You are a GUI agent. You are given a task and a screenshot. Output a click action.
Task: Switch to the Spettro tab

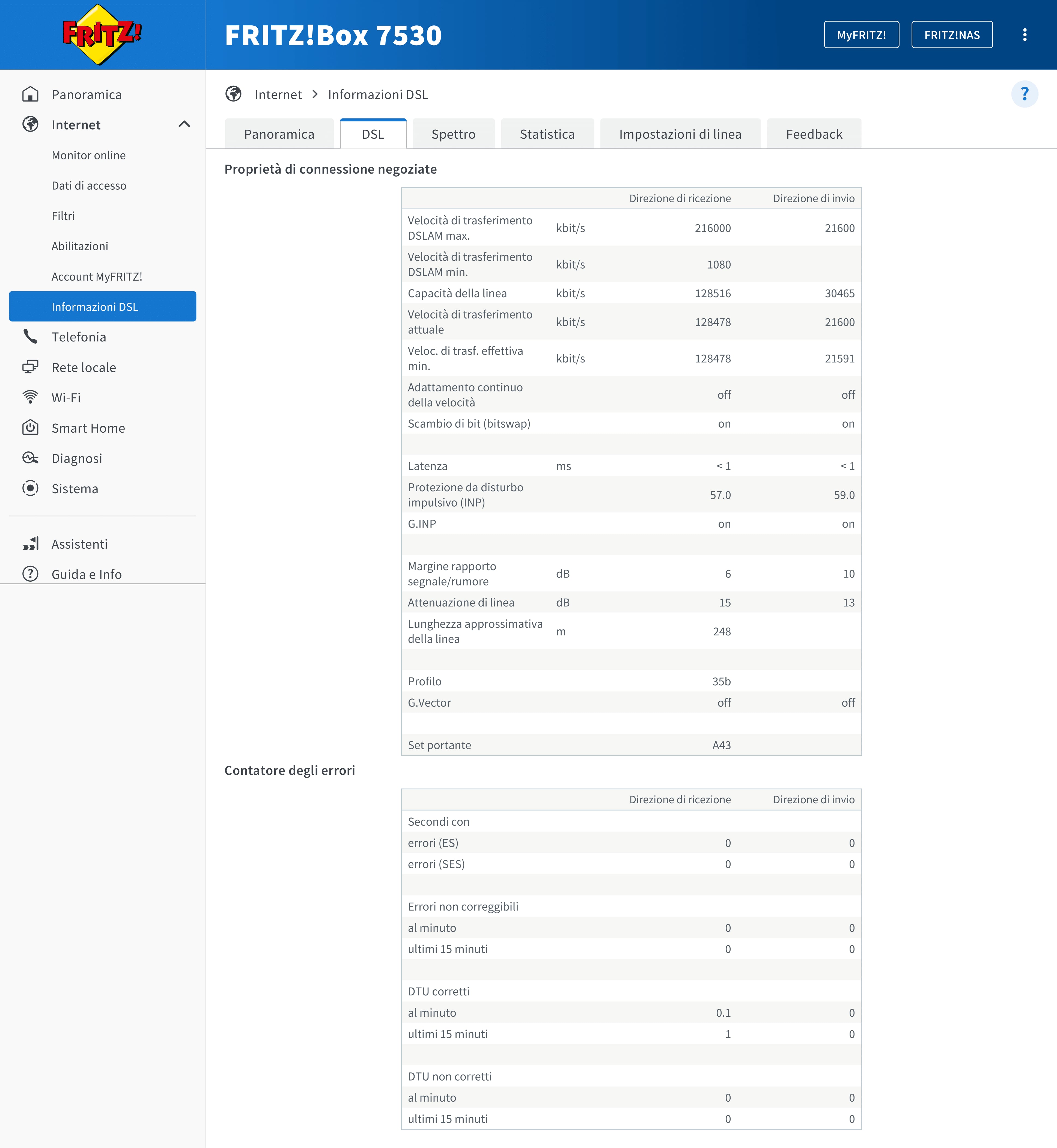(453, 134)
